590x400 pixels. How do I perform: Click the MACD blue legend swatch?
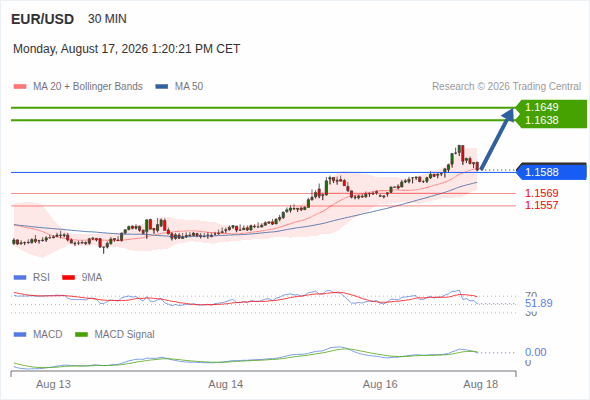(20, 335)
